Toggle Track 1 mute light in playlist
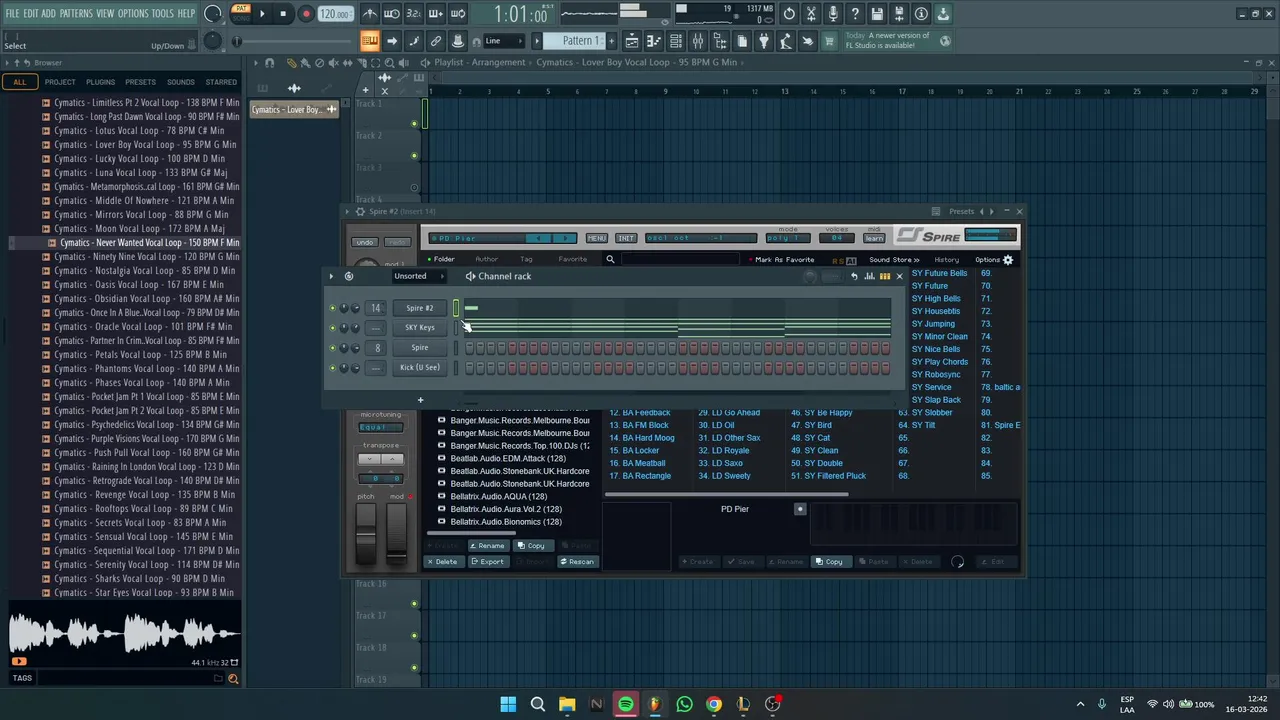The height and width of the screenshot is (720, 1280). click(x=414, y=124)
